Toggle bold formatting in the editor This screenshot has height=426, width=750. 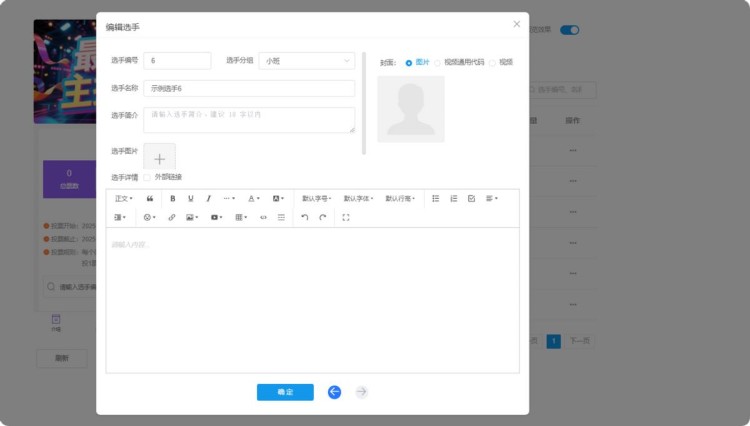pyautogui.click(x=172, y=199)
